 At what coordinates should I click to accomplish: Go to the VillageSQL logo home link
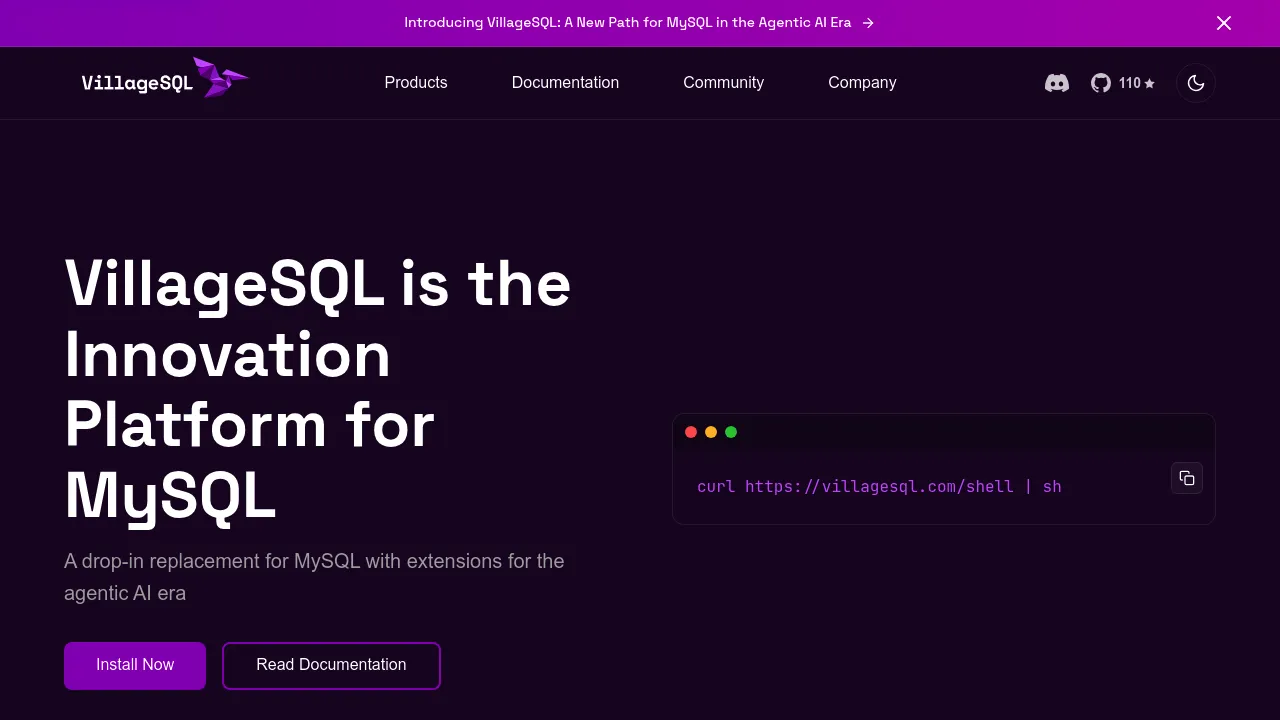(x=165, y=79)
